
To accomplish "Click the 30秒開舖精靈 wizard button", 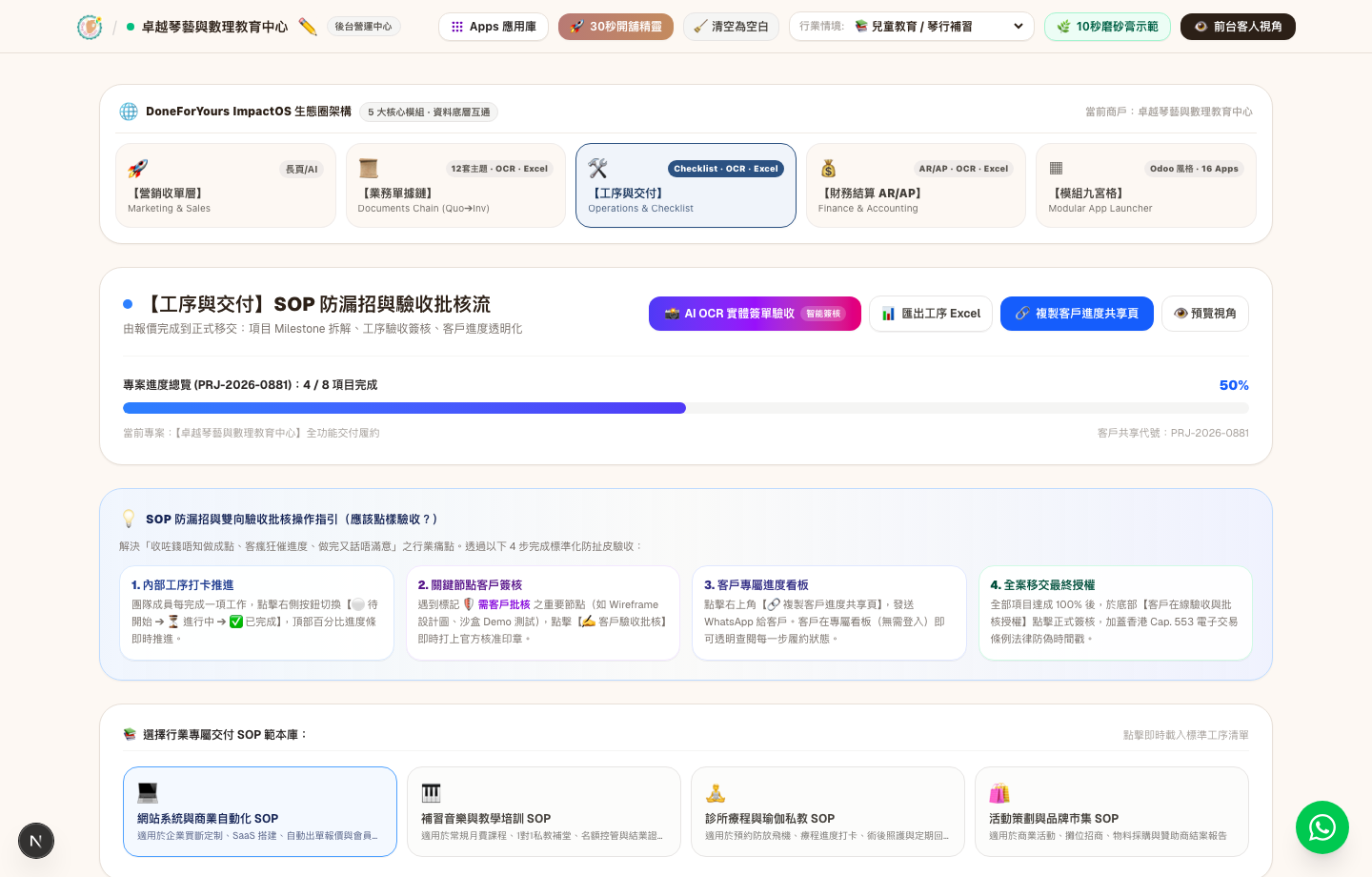I will pos(615,27).
